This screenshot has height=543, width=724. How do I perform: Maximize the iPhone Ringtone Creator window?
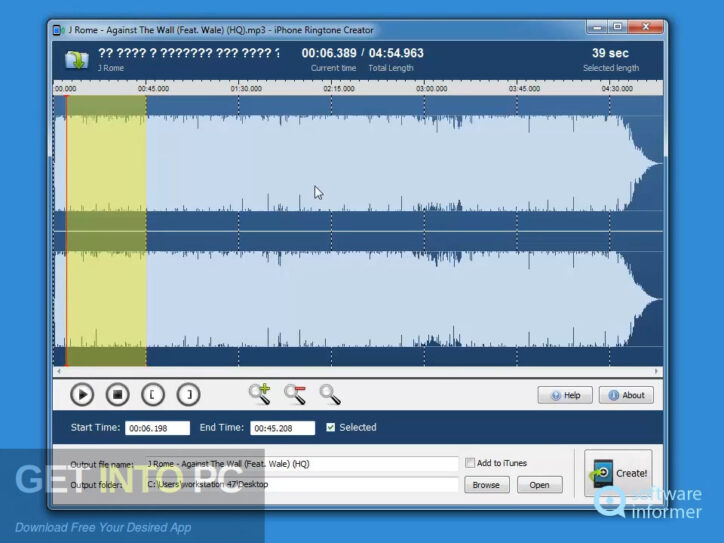click(617, 27)
